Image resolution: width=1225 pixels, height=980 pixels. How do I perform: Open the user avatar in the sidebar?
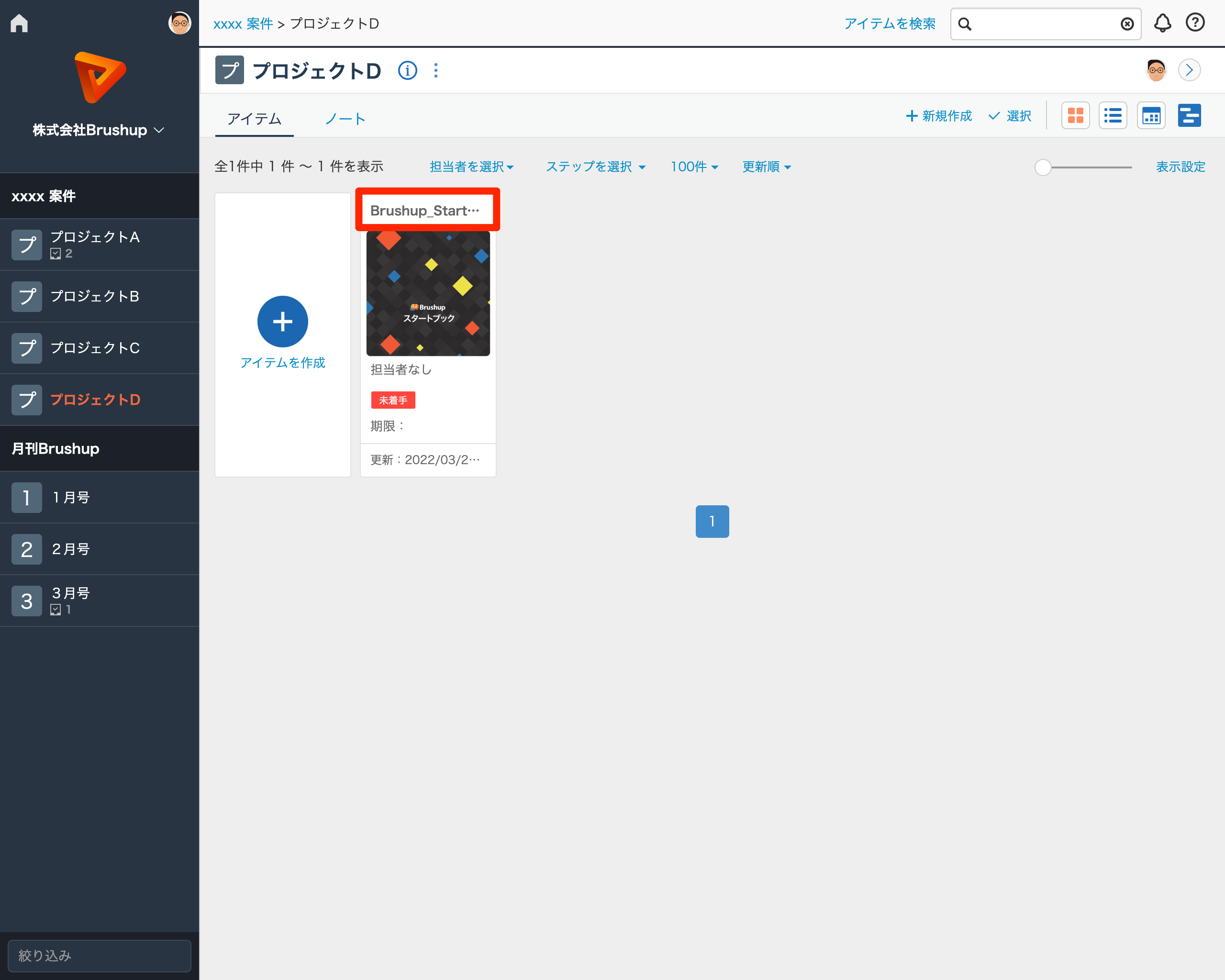pos(179,23)
